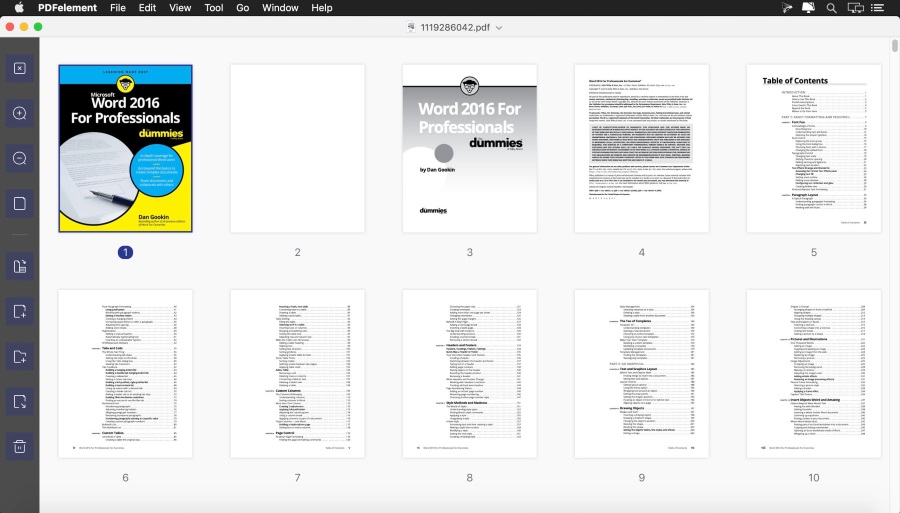Select page 8 thumbnail
The width and height of the screenshot is (900, 513).
[470, 374]
